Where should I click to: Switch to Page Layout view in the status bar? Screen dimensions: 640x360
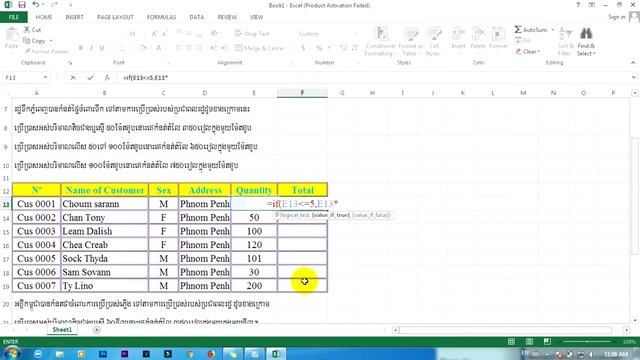point(529,342)
